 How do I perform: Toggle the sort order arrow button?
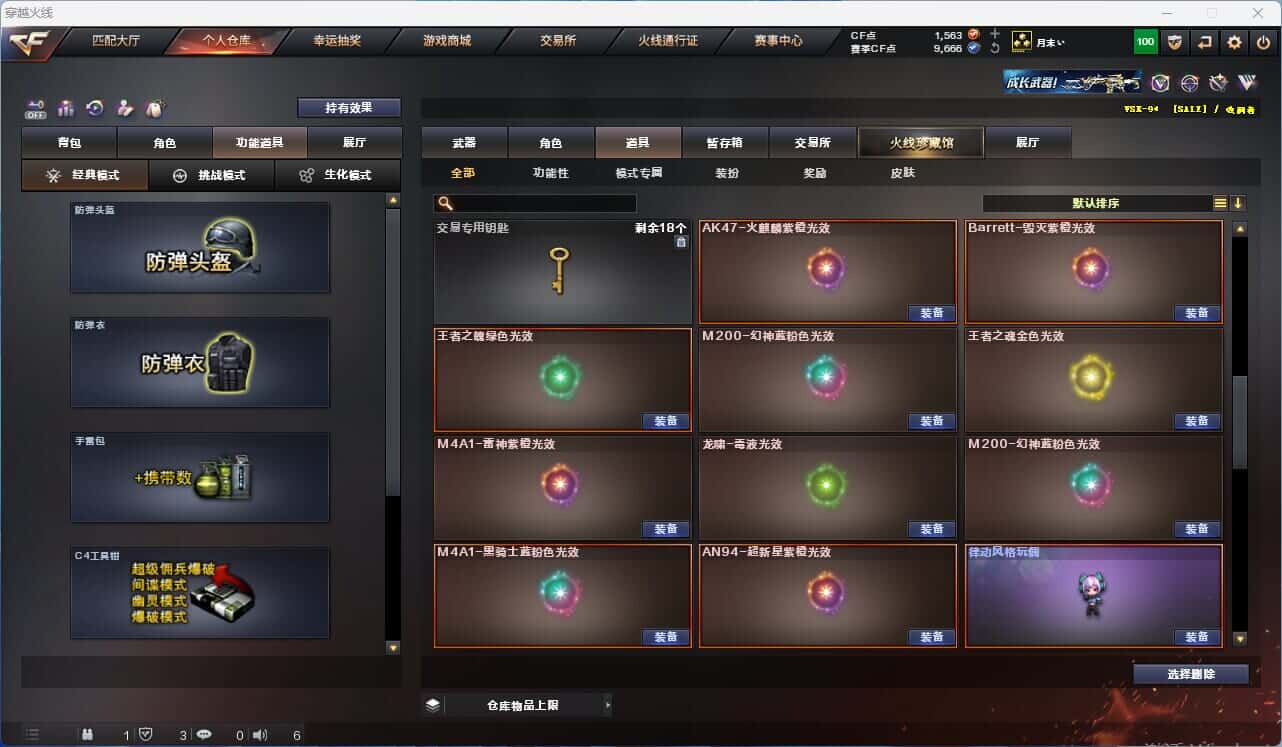point(1238,203)
